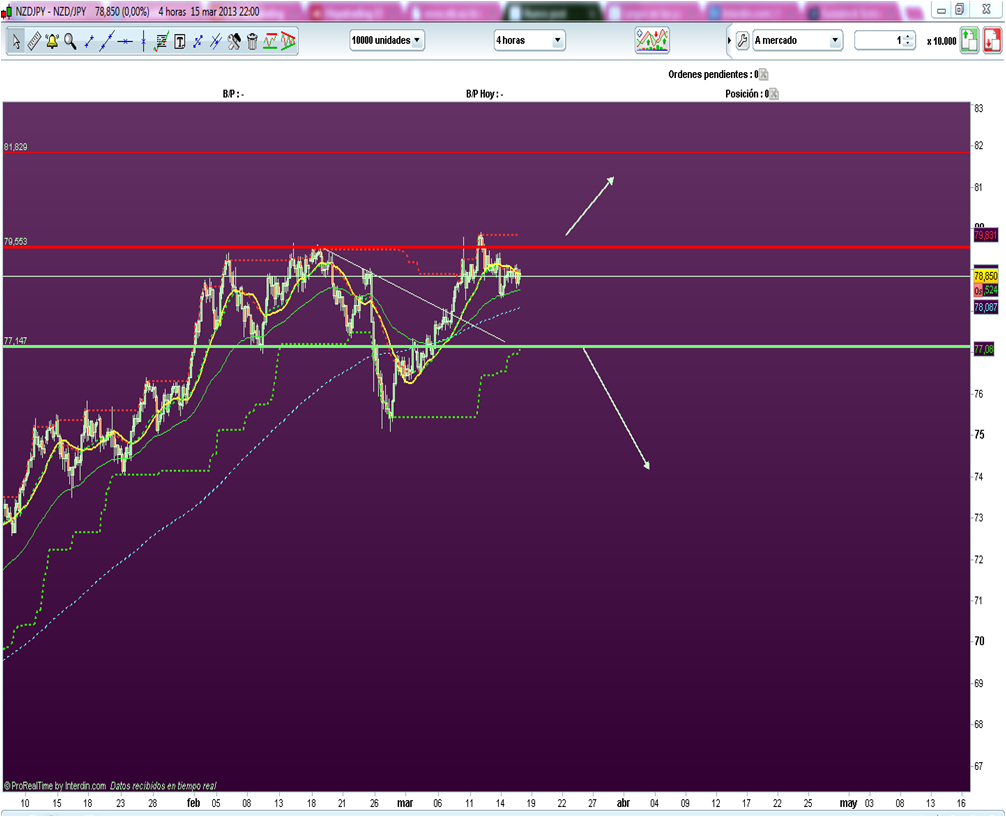Image resolution: width=1006 pixels, height=817 pixels.
Task: Select the thin red line labeled 81,829
Action: click(486, 153)
